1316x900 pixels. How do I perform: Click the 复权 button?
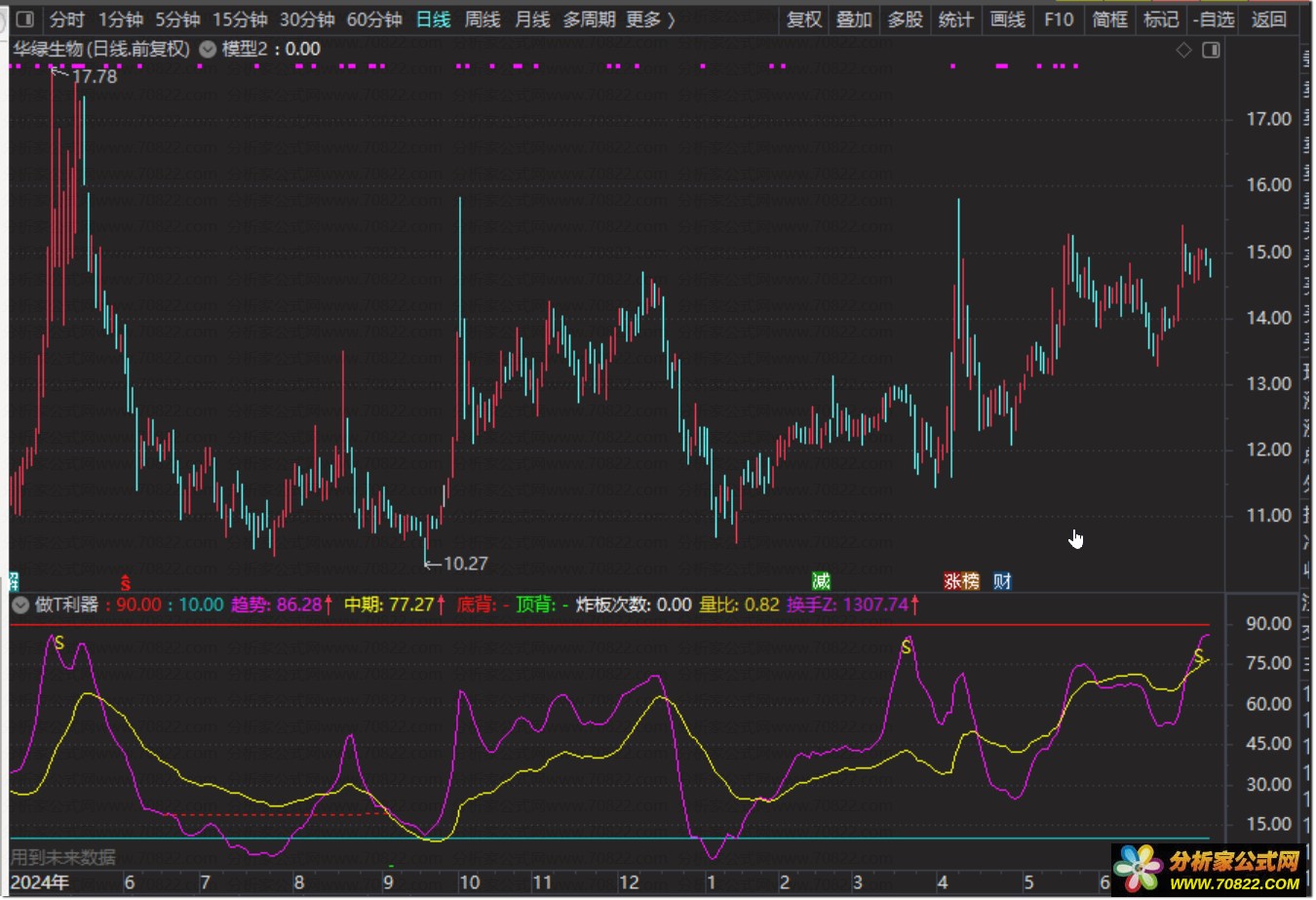click(x=804, y=20)
